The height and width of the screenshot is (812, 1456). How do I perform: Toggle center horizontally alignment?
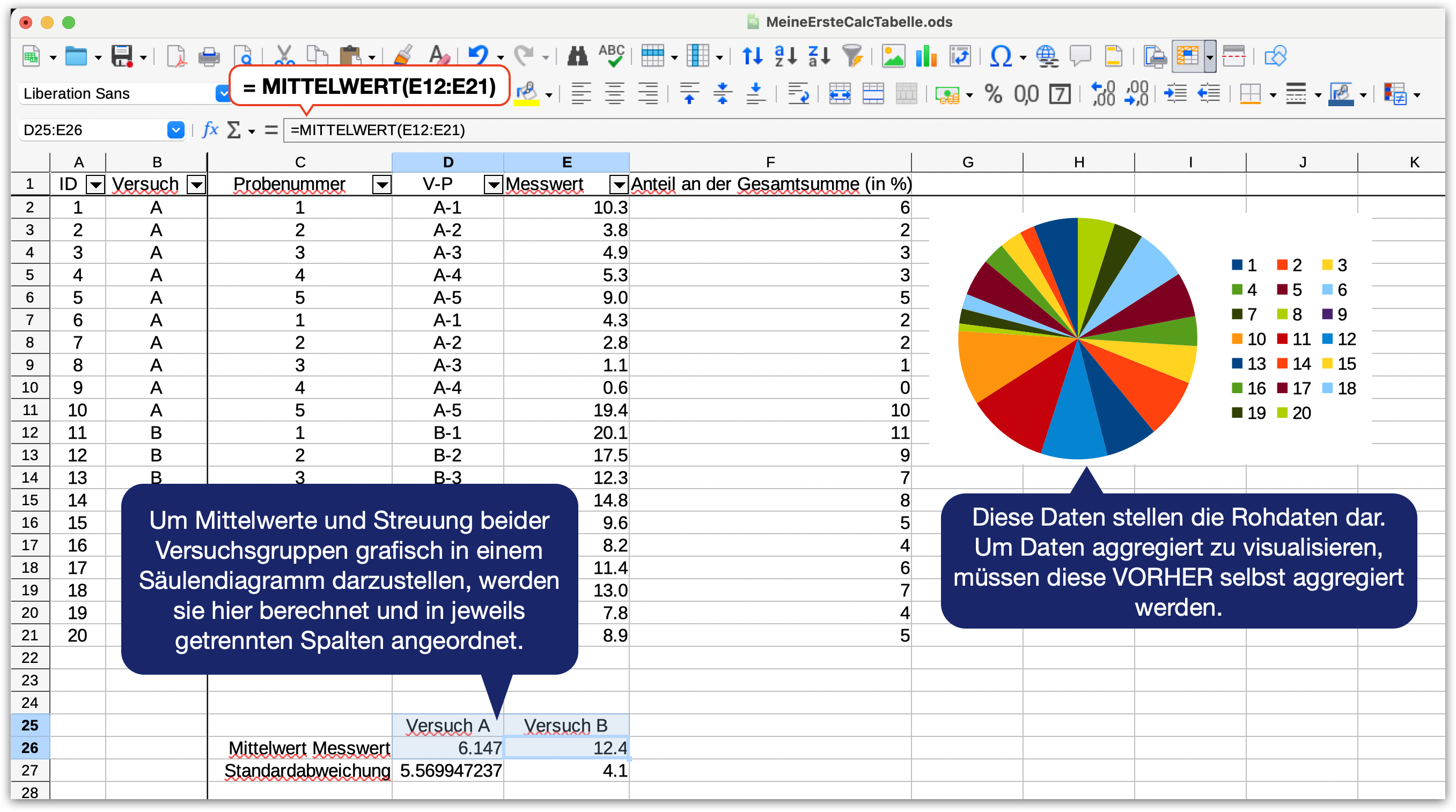tap(614, 94)
